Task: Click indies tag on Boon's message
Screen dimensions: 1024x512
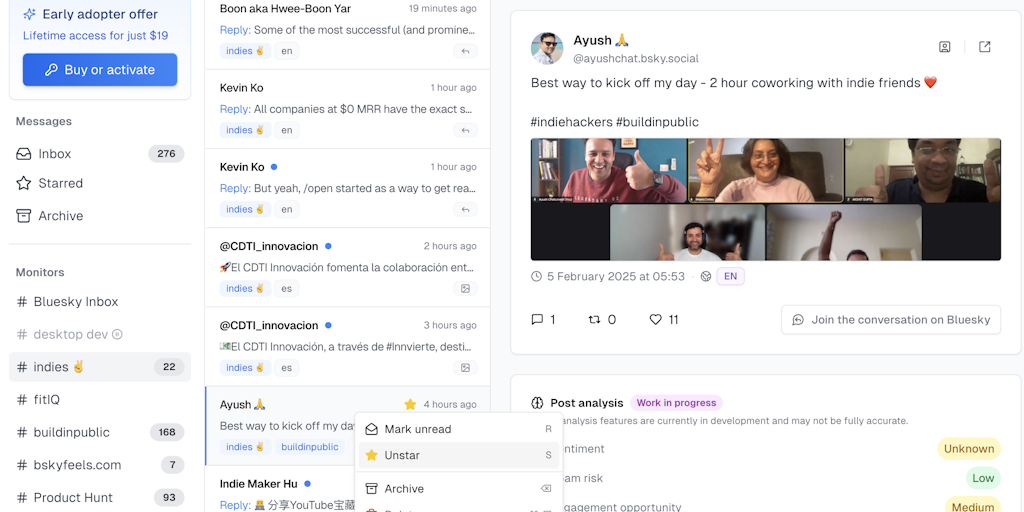Action: [x=245, y=51]
